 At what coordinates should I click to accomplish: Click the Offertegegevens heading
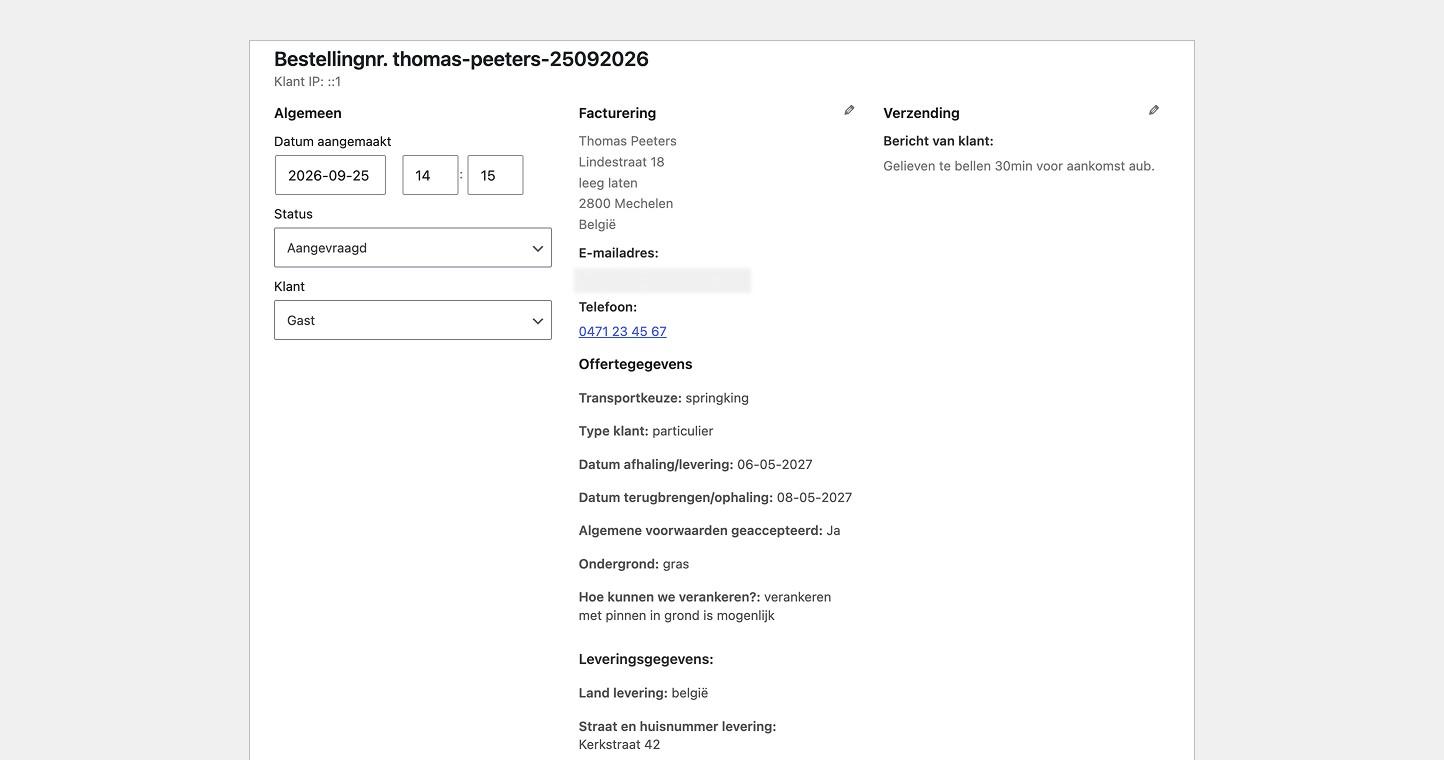[x=635, y=364]
